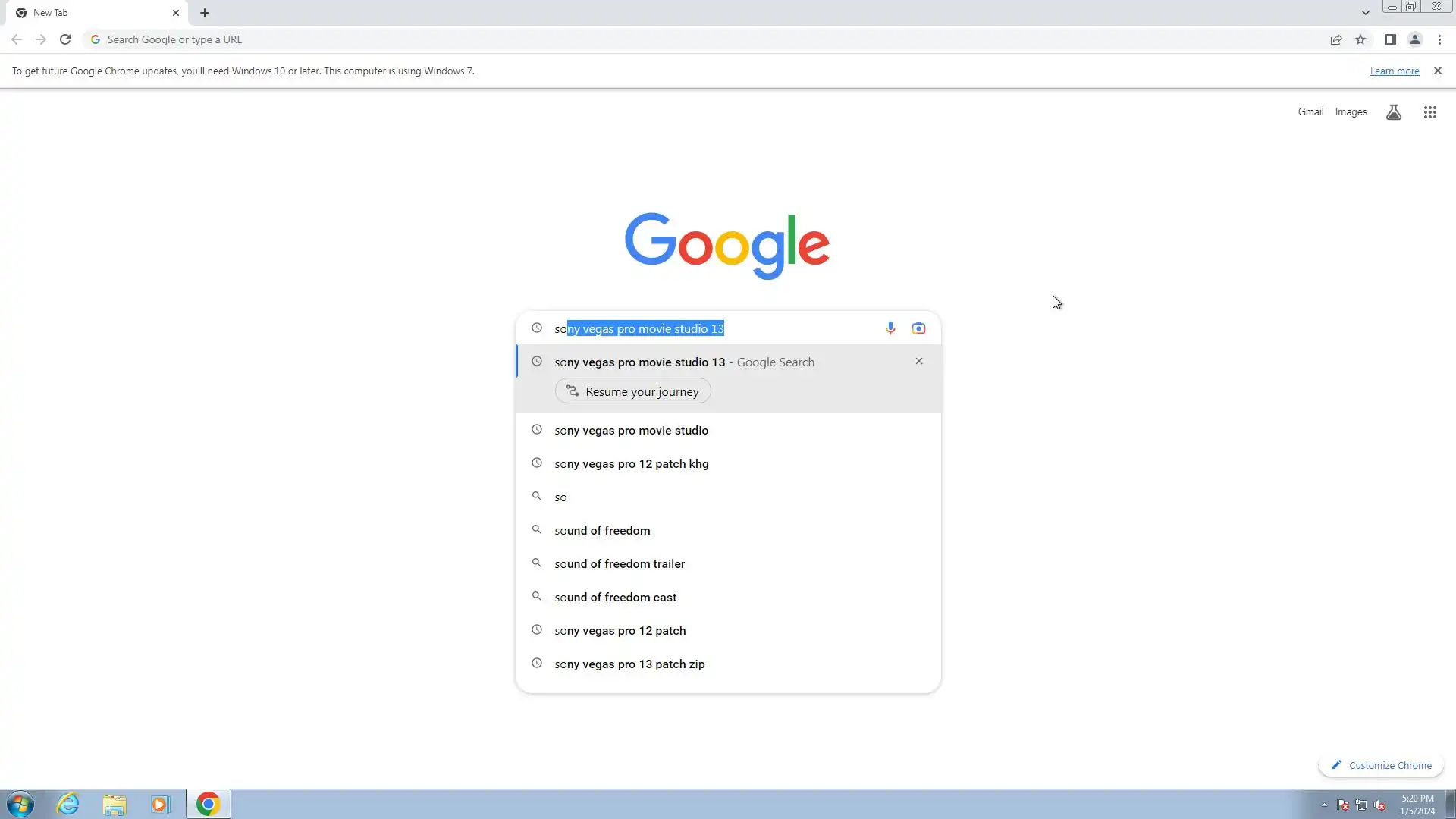This screenshot has height=819, width=1456.
Task: Open the Learn more link
Action: point(1394,71)
